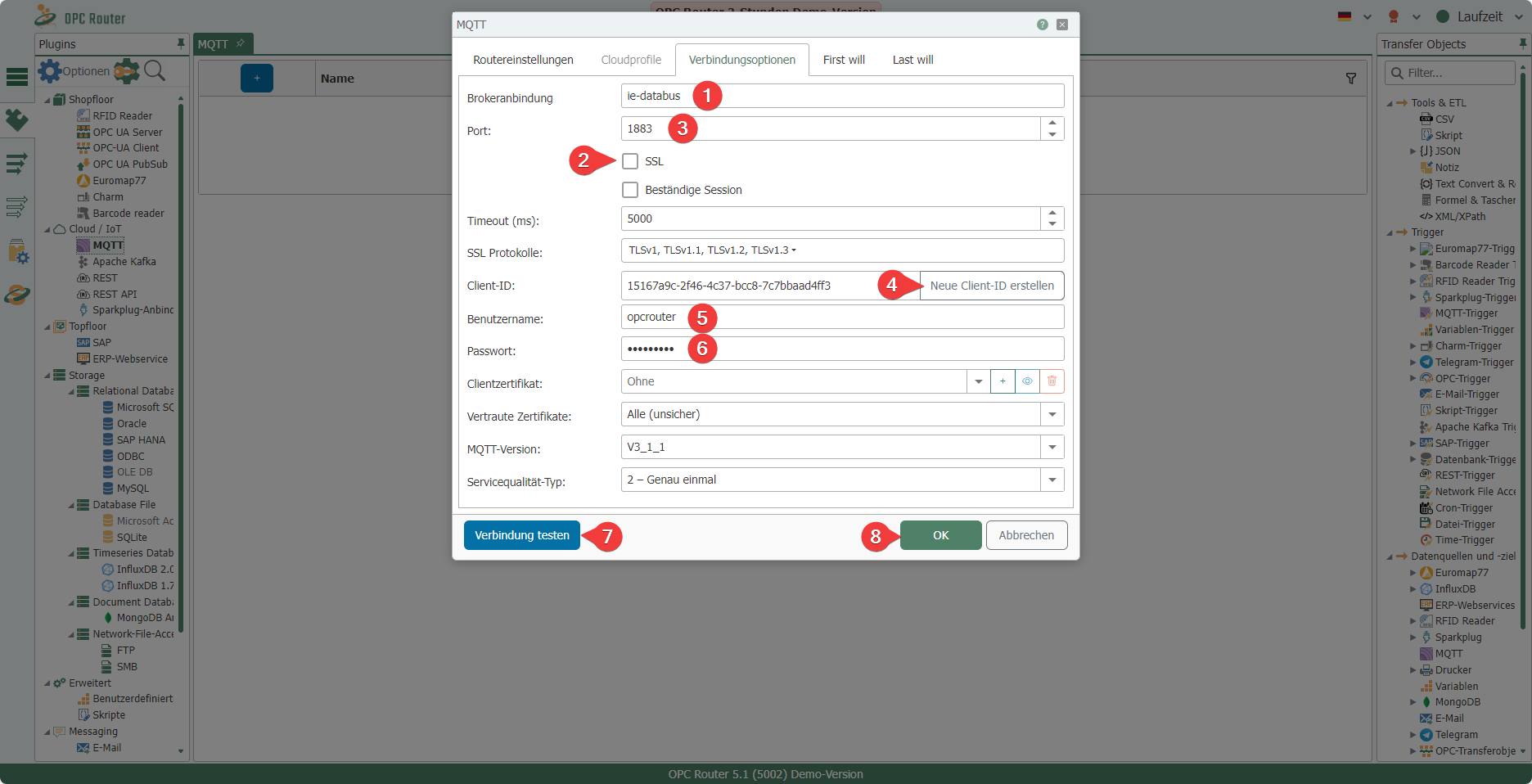The image size is (1532, 784).
Task: Switch to the Routereinstellungen tab
Action: [523, 60]
